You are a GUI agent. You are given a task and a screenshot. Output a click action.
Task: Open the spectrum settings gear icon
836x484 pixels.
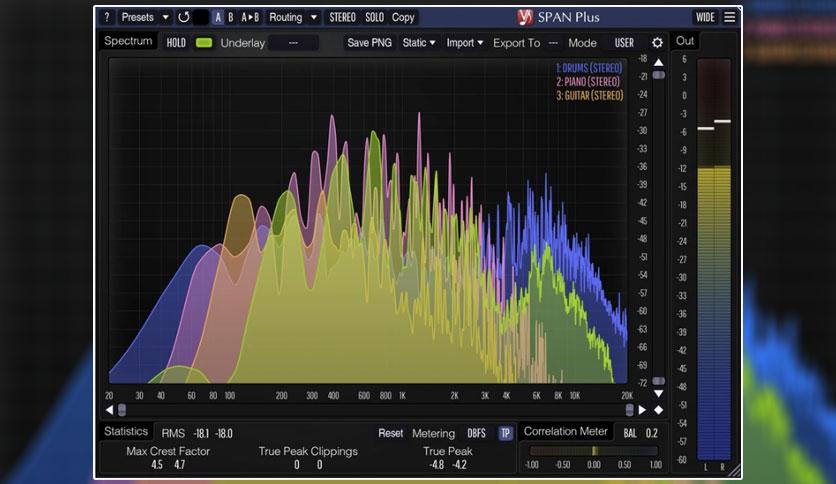point(657,43)
